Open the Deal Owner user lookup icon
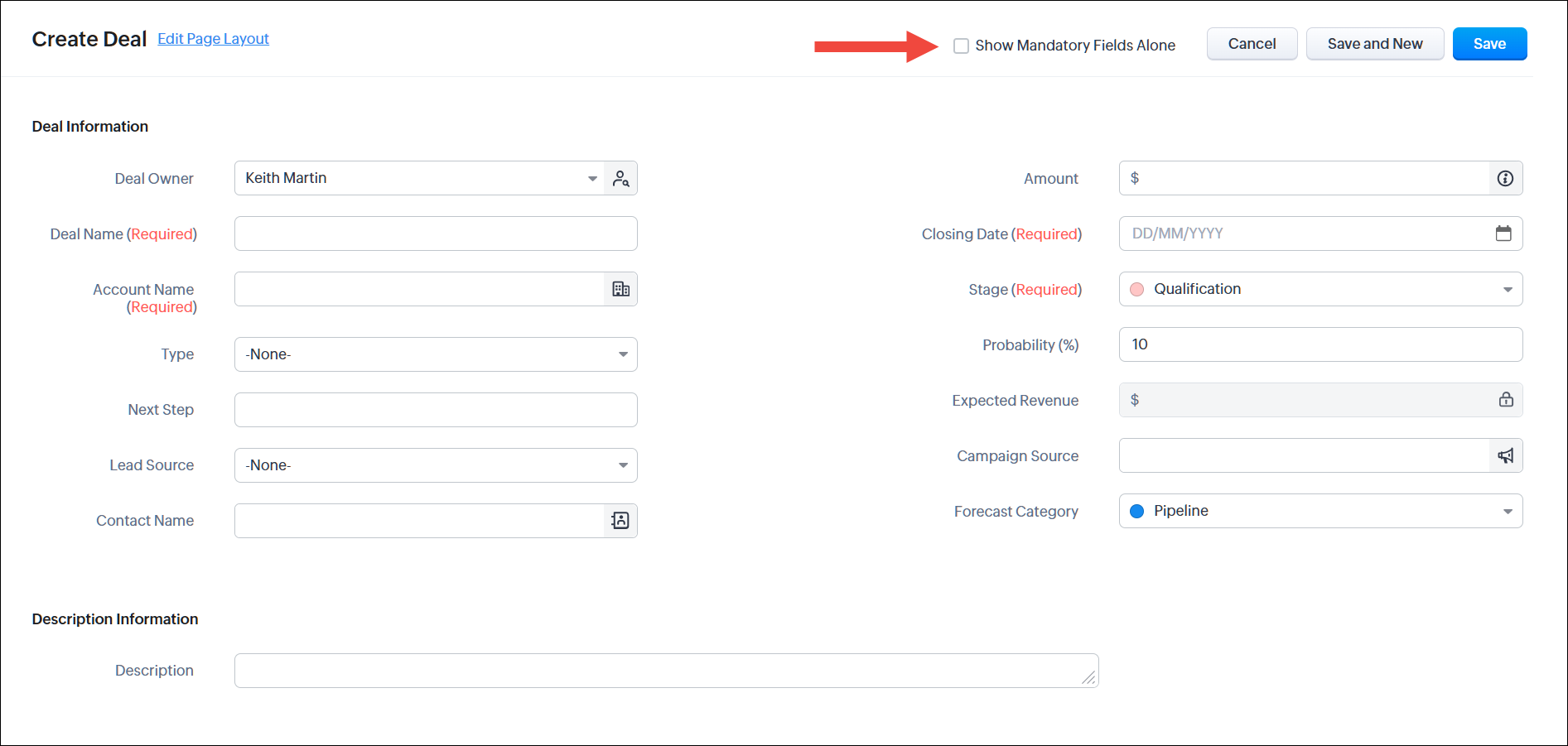Image resolution: width=1568 pixels, height=746 pixels. click(x=620, y=177)
